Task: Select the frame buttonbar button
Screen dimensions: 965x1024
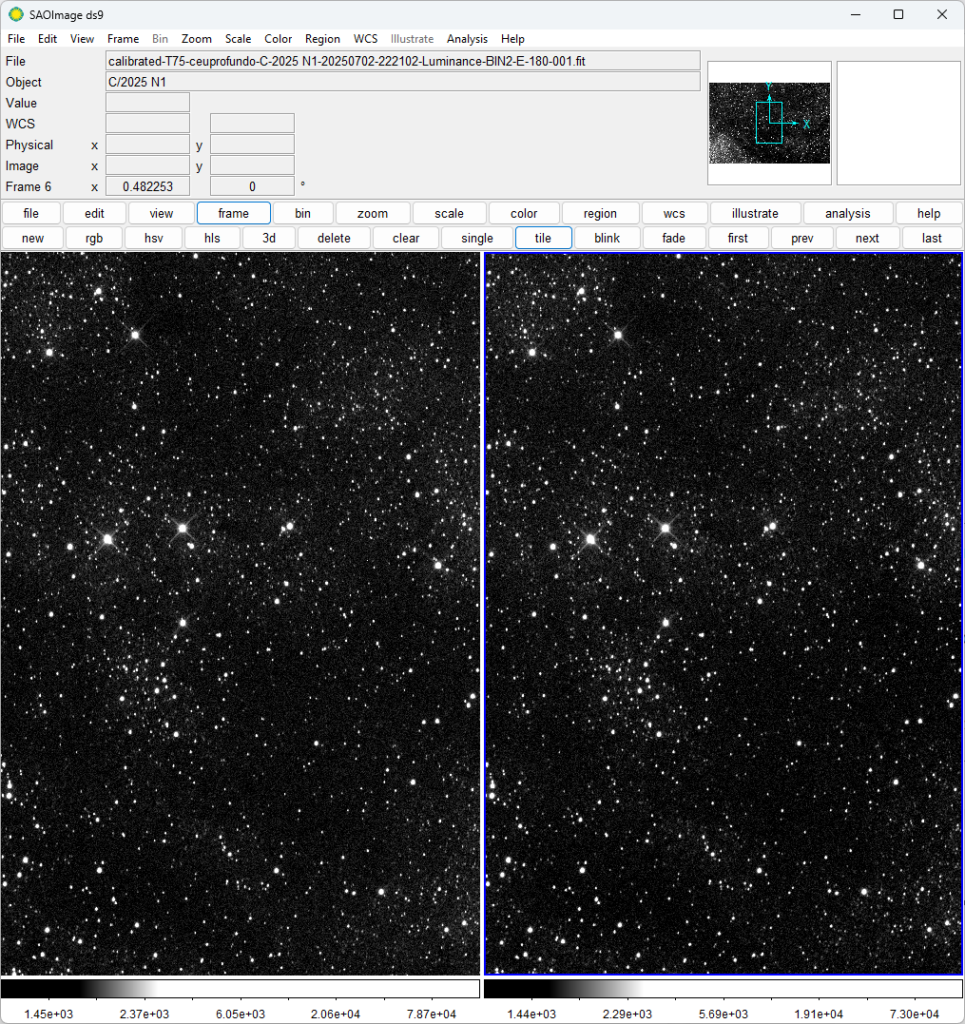Action: click(234, 213)
